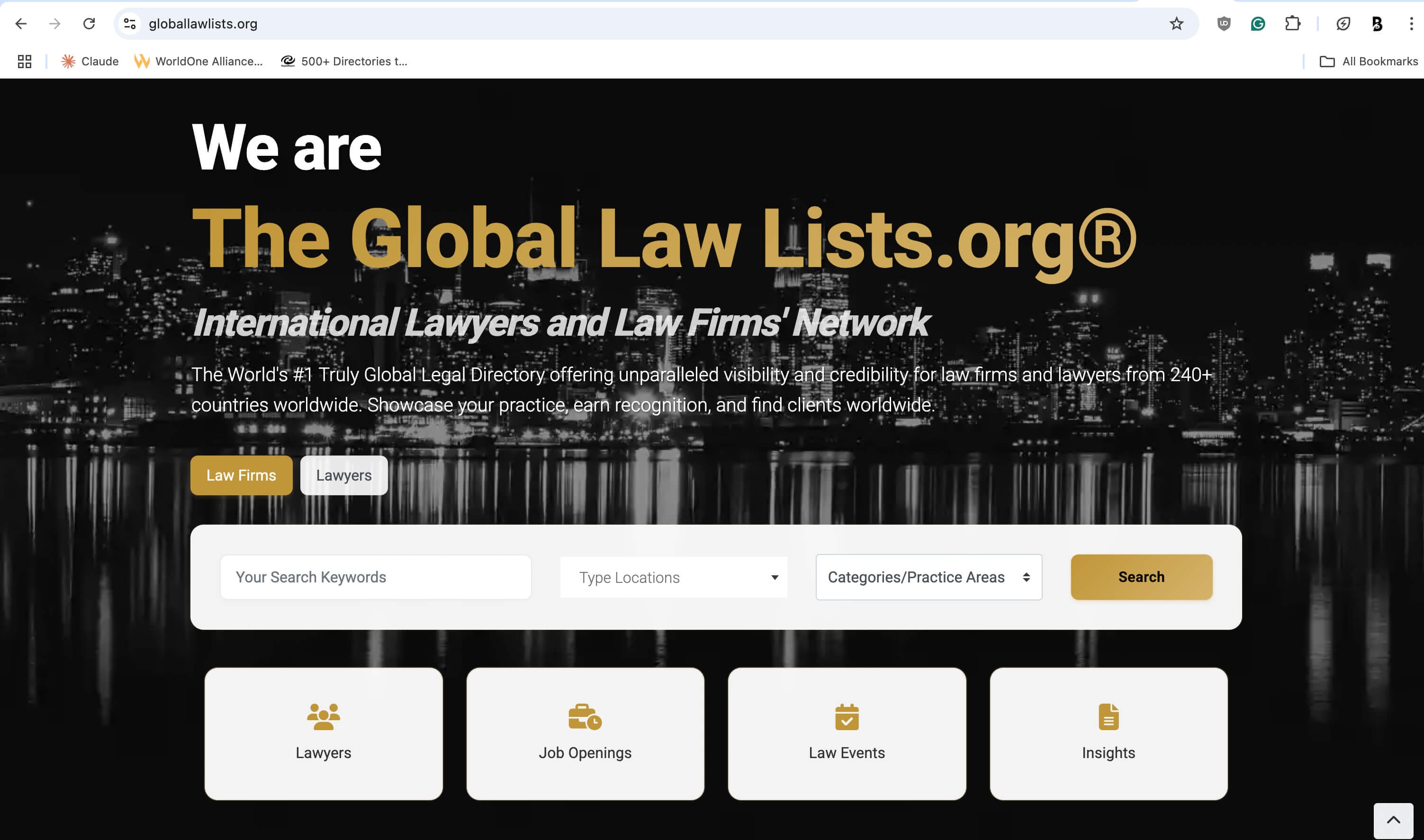Switch to the Lawyers search tab

coord(344,475)
